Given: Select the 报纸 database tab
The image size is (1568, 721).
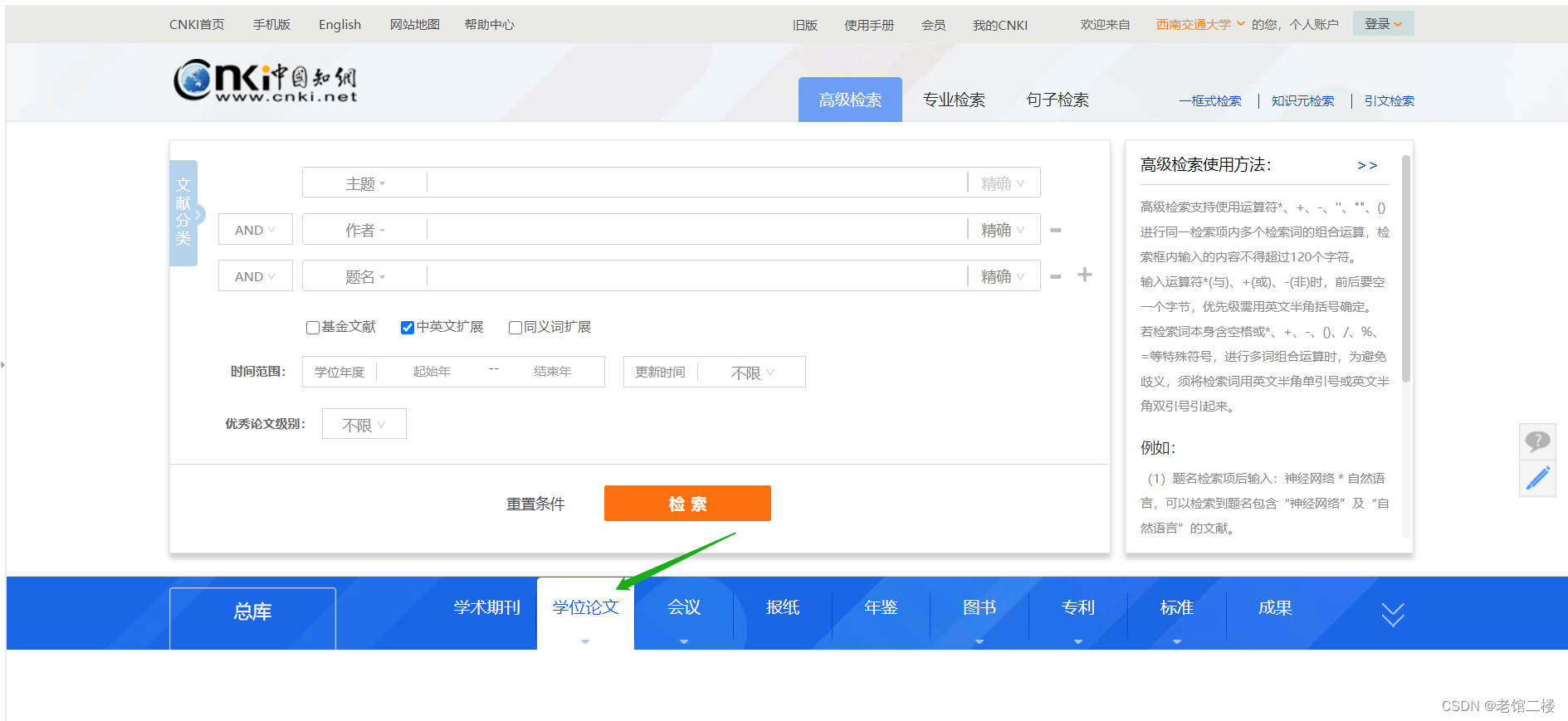Looking at the screenshot, I should coord(783,607).
